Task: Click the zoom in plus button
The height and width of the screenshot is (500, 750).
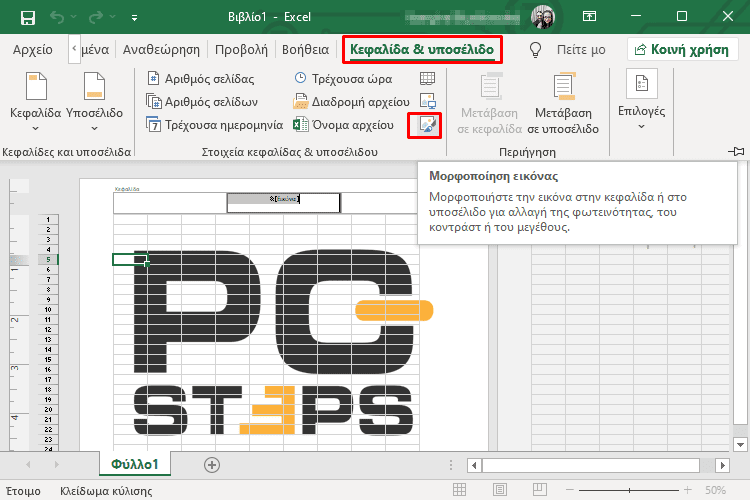Action: pyautogui.click(x=687, y=490)
